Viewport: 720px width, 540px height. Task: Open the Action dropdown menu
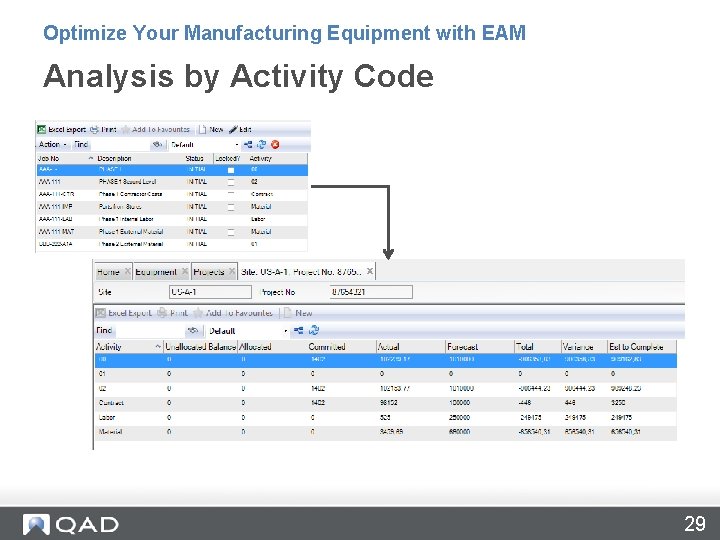pyautogui.click(x=53, y=145)
